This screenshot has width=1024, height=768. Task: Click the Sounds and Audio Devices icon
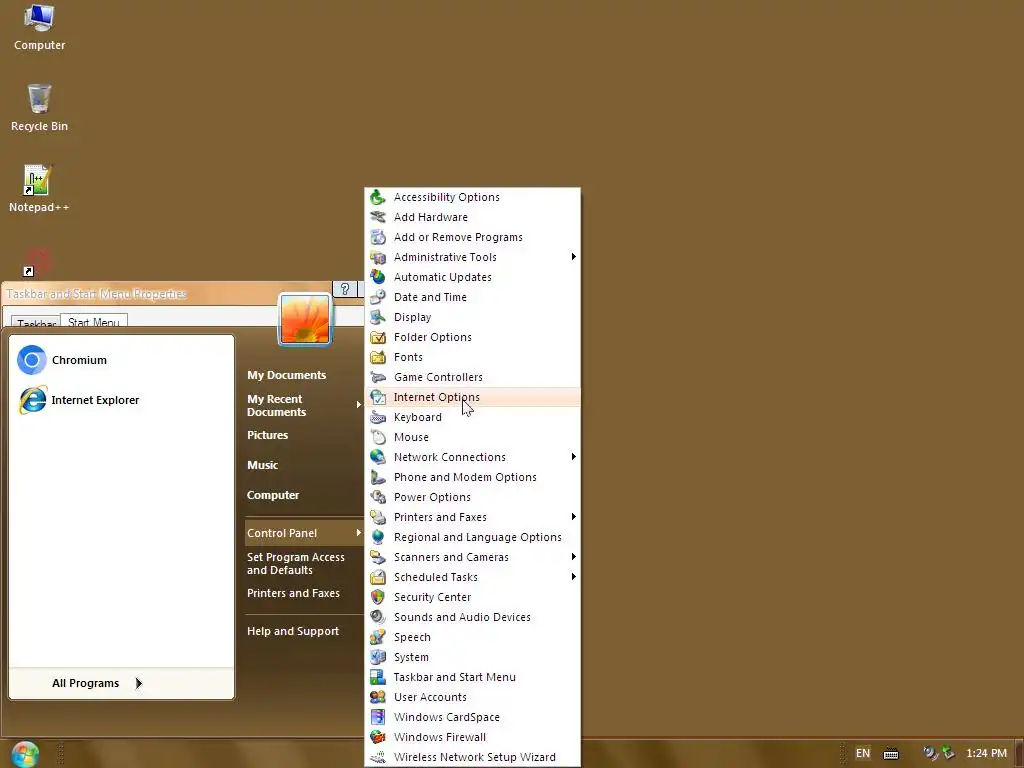coord(377,617)
